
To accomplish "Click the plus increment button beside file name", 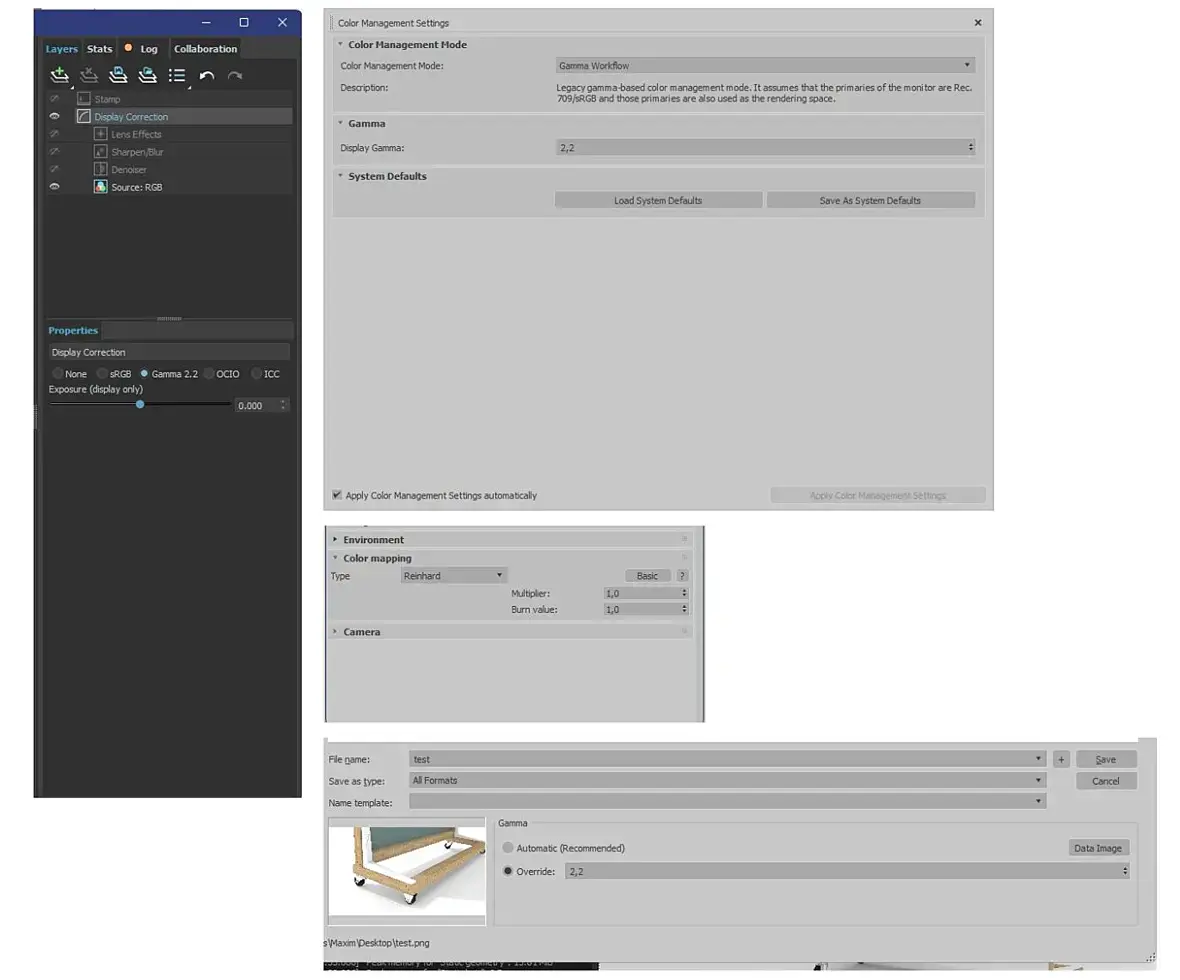I will pyautogui.click(x=1061, y=759).
